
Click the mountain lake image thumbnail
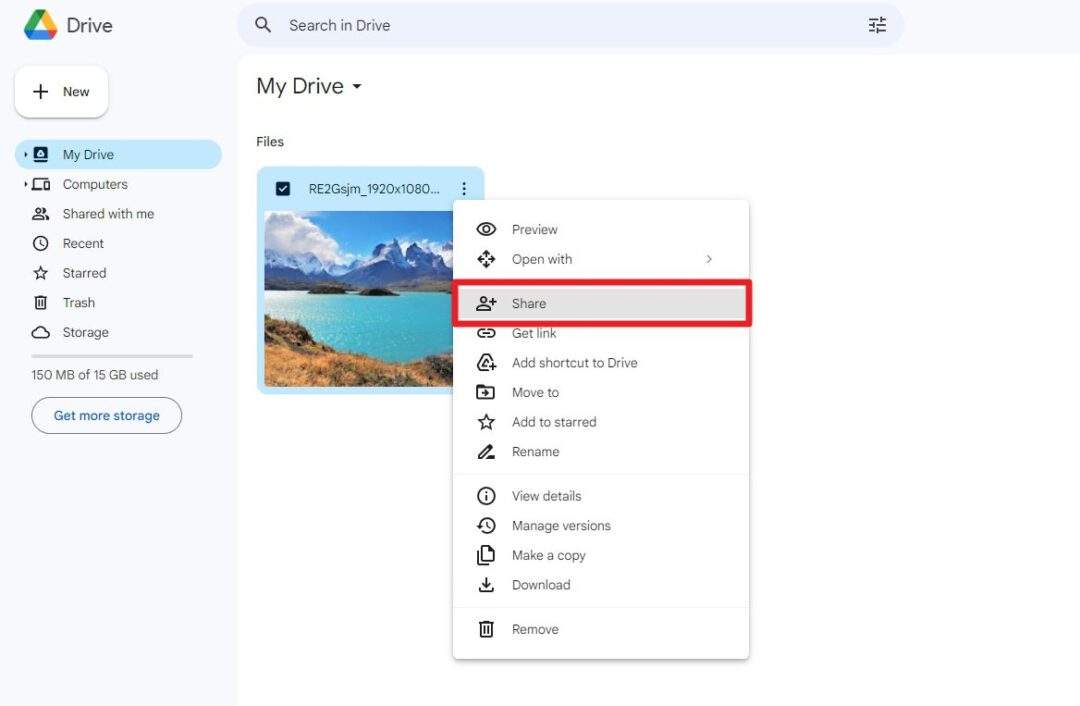pyautogui.click(x=359, y=298)
